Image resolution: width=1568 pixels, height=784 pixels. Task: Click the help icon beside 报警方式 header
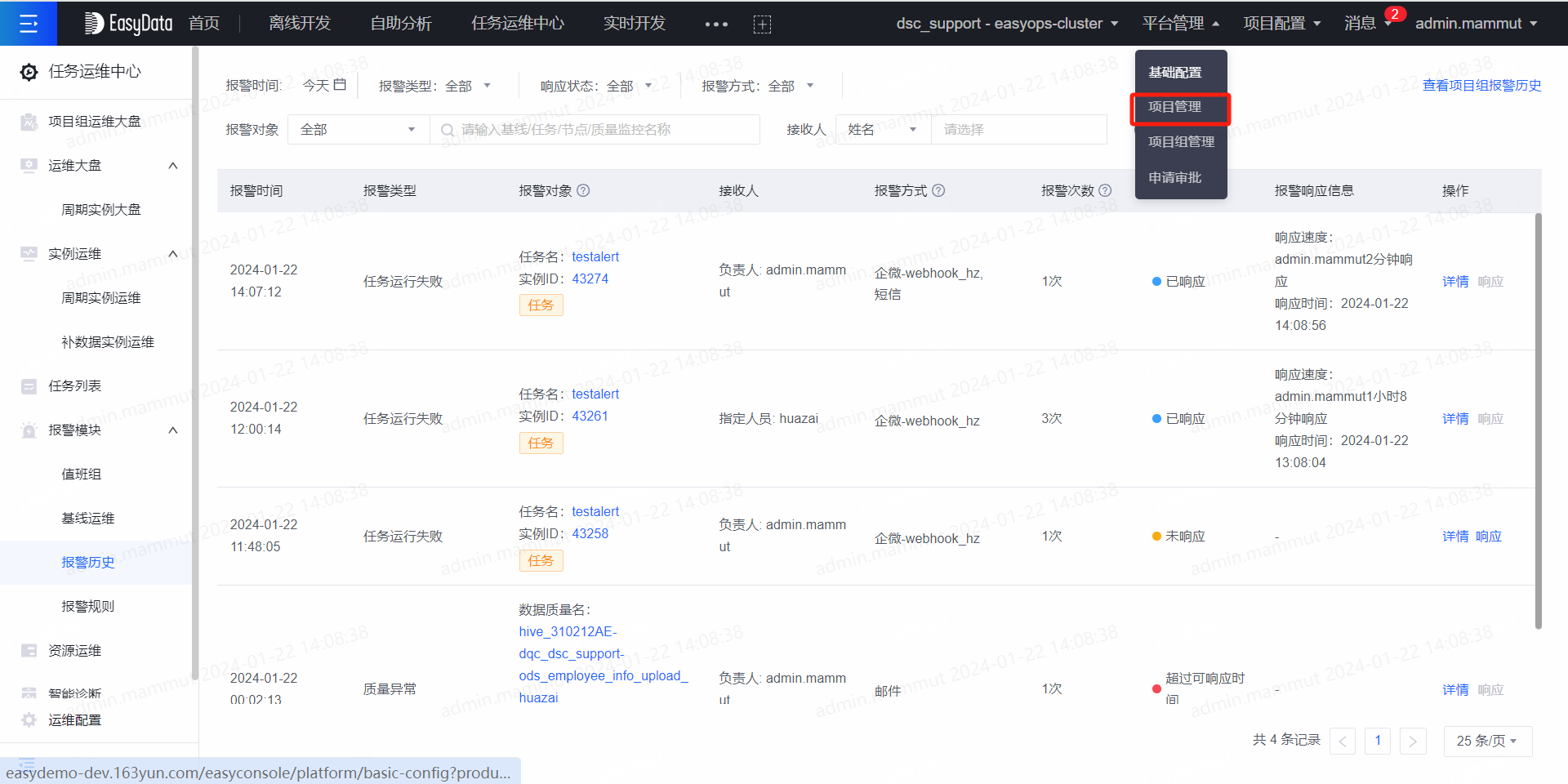[938, 190]
